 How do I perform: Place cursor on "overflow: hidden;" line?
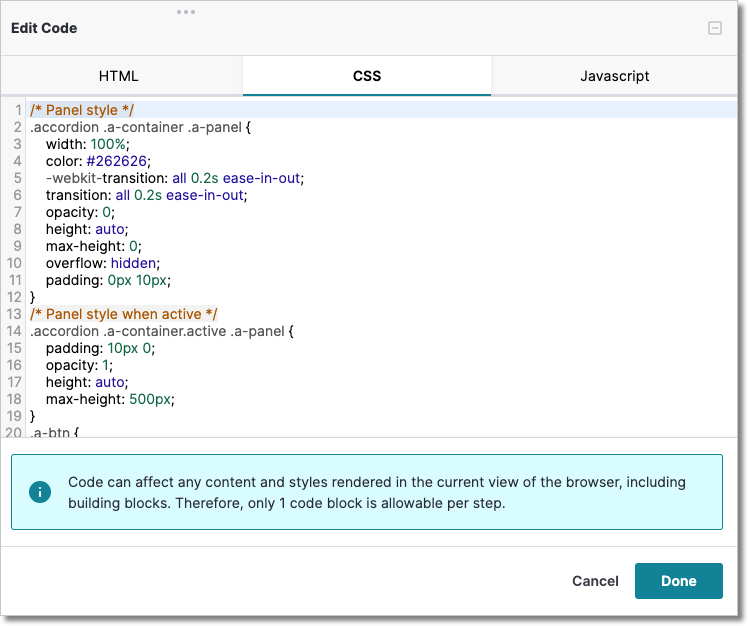[x=102, y=263]
